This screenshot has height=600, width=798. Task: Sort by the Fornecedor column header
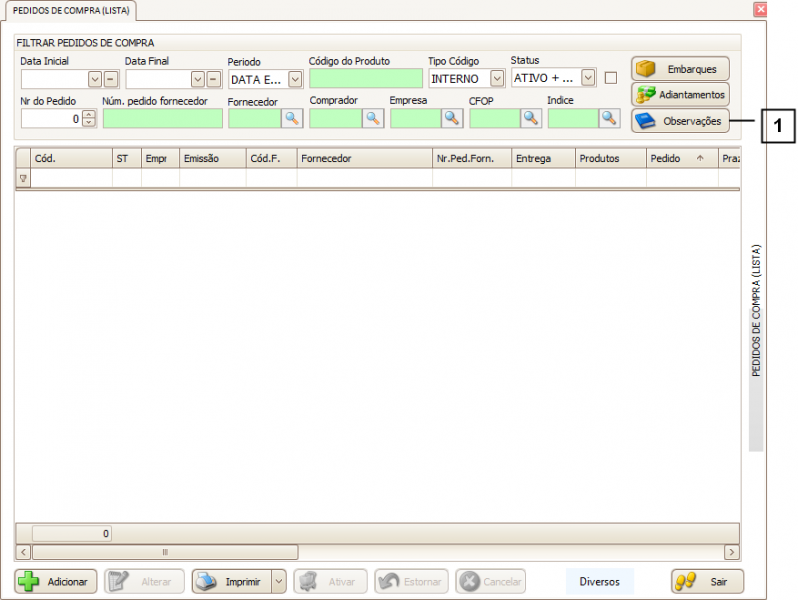[364, 158]
